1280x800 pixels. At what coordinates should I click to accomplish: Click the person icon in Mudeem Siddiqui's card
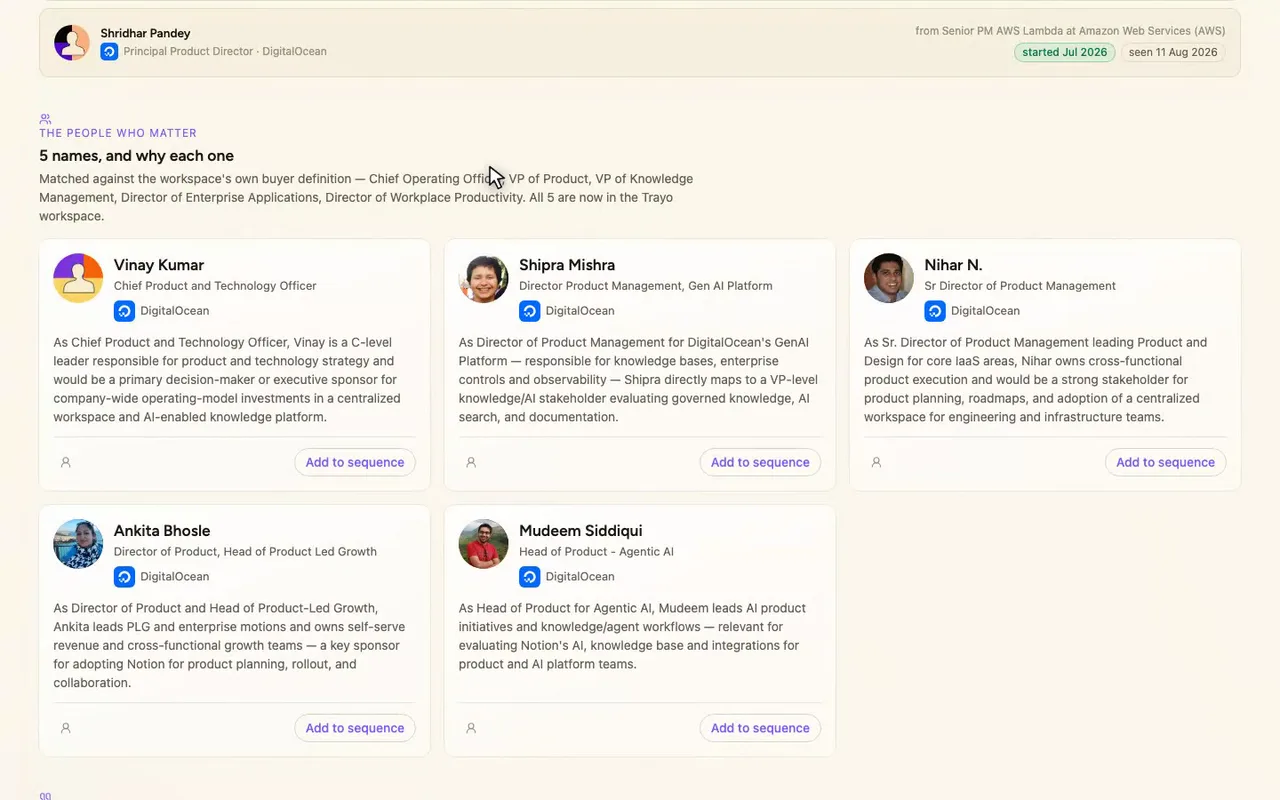click(x=471, y=728)
